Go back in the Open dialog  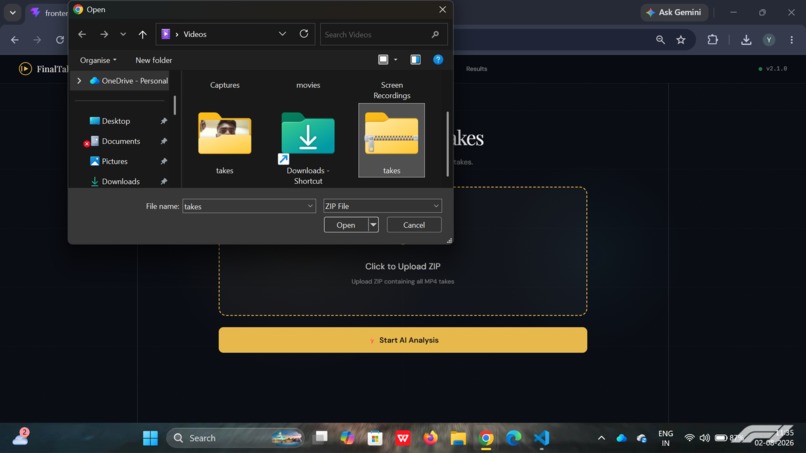[x=82, y=34]
